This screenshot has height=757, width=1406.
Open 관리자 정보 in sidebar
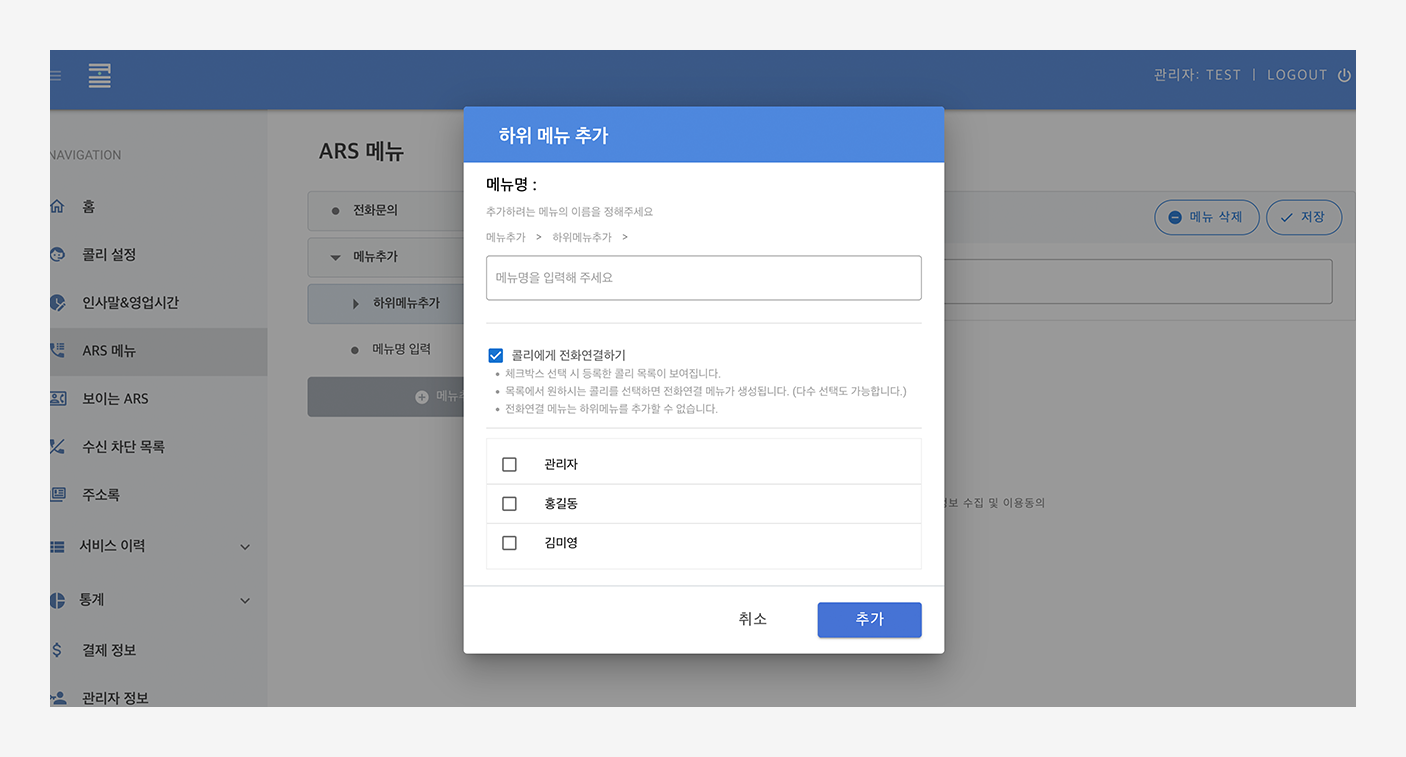coord(115,698)
